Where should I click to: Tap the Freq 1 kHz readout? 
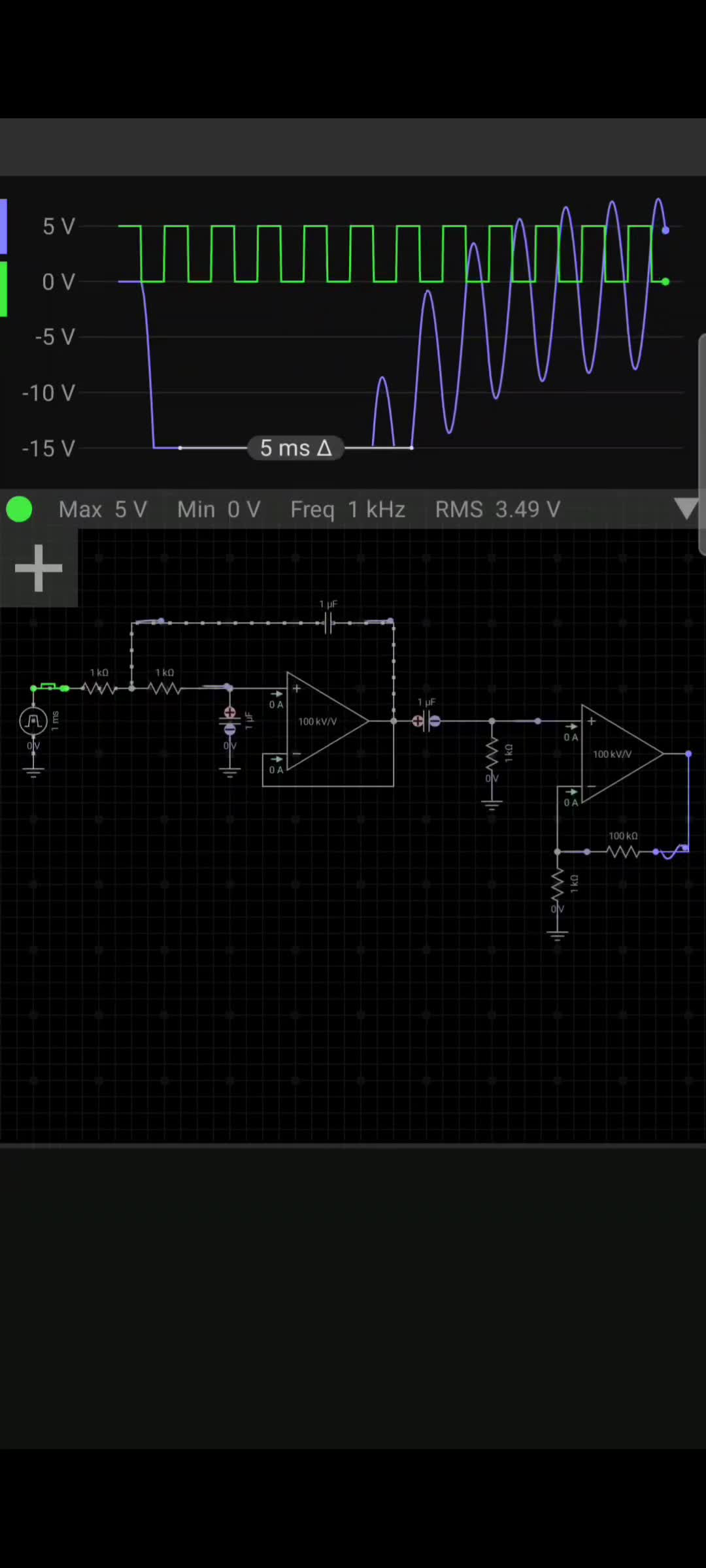[x=348, y=510]
